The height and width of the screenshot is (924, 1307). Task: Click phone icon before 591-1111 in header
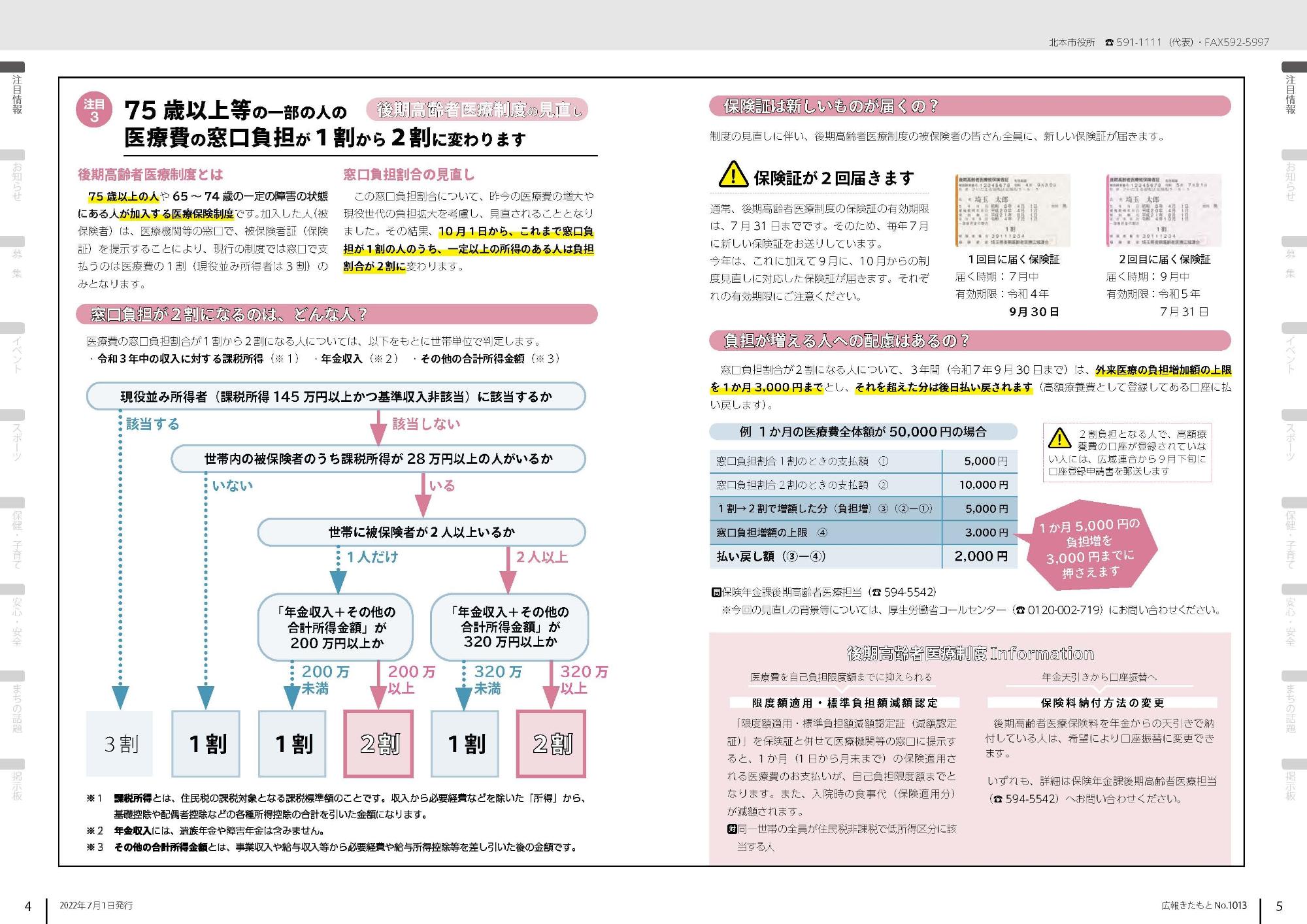coord(1109,42)
